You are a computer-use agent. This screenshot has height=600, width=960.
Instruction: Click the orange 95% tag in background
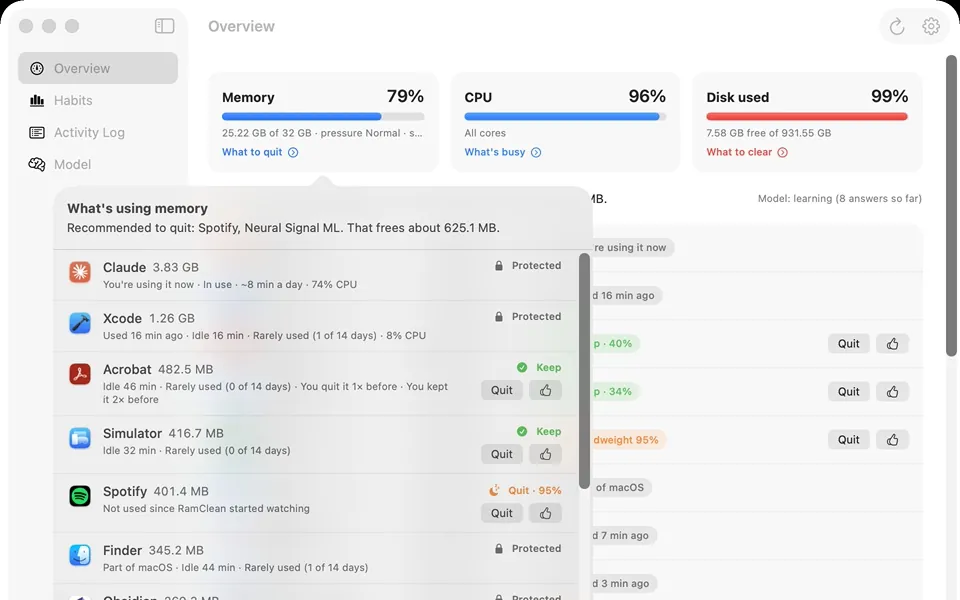[x=627, y=440]
